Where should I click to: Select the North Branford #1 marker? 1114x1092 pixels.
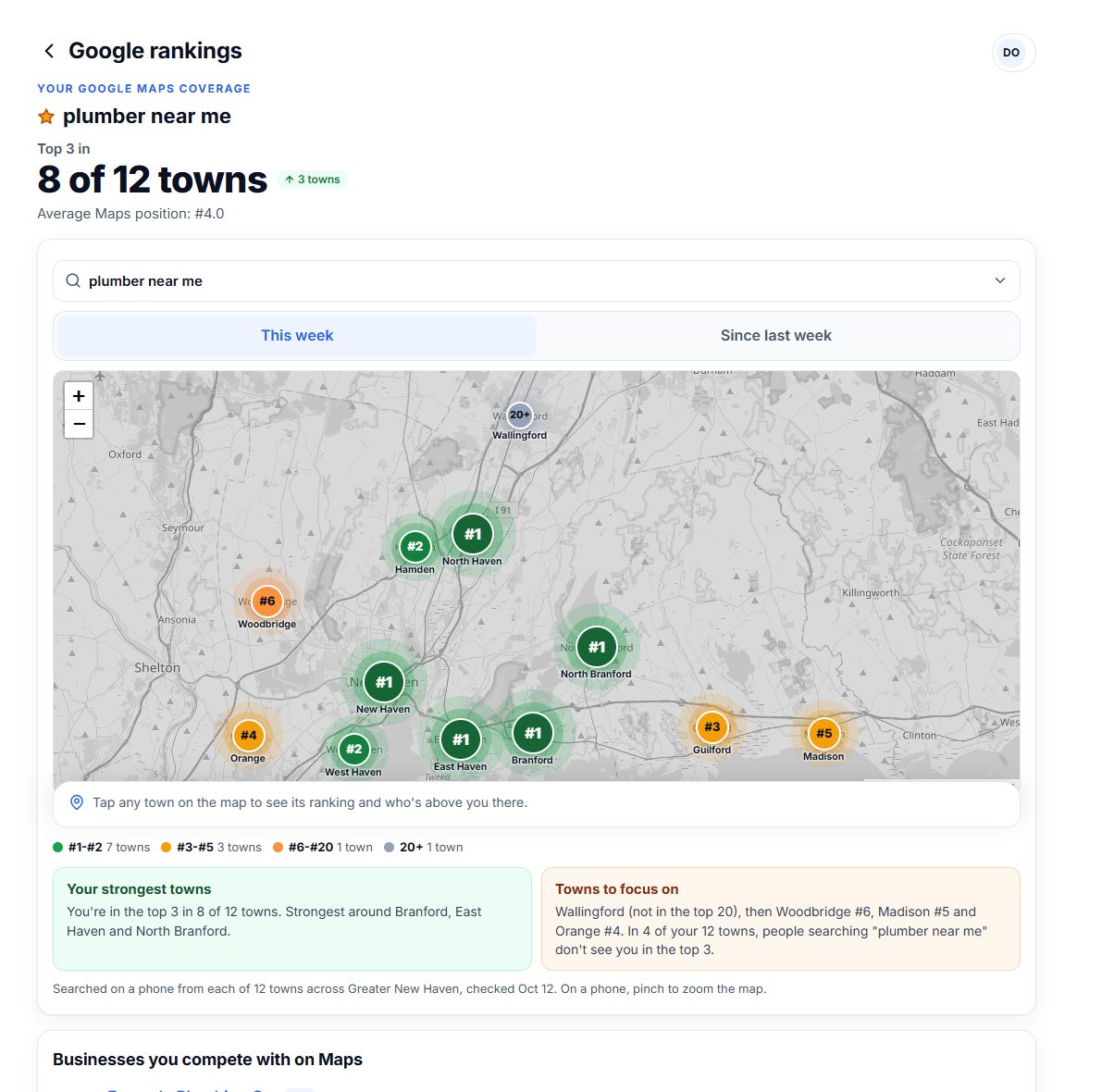coord(597,647)
